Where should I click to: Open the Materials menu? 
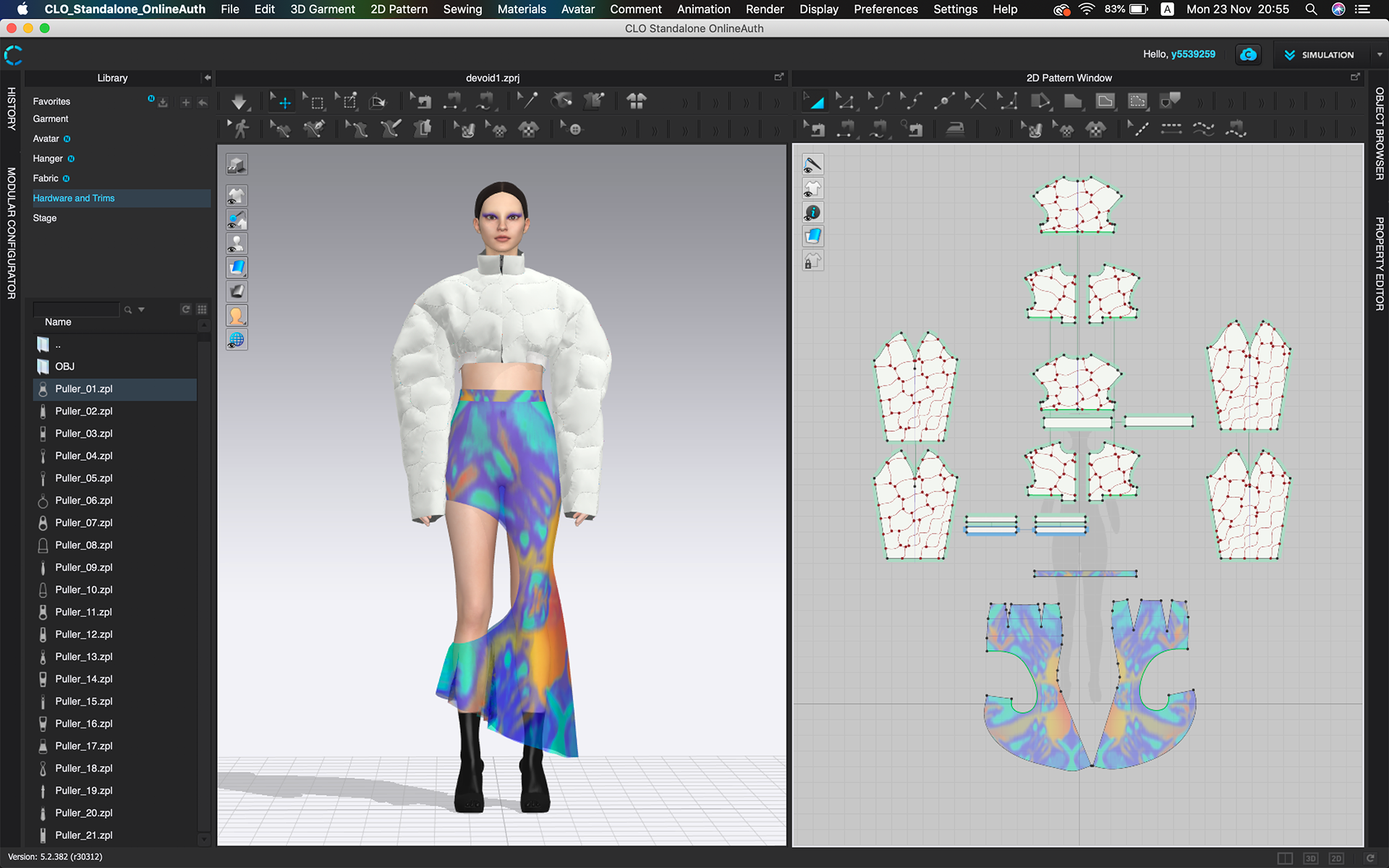pos(521,9)
